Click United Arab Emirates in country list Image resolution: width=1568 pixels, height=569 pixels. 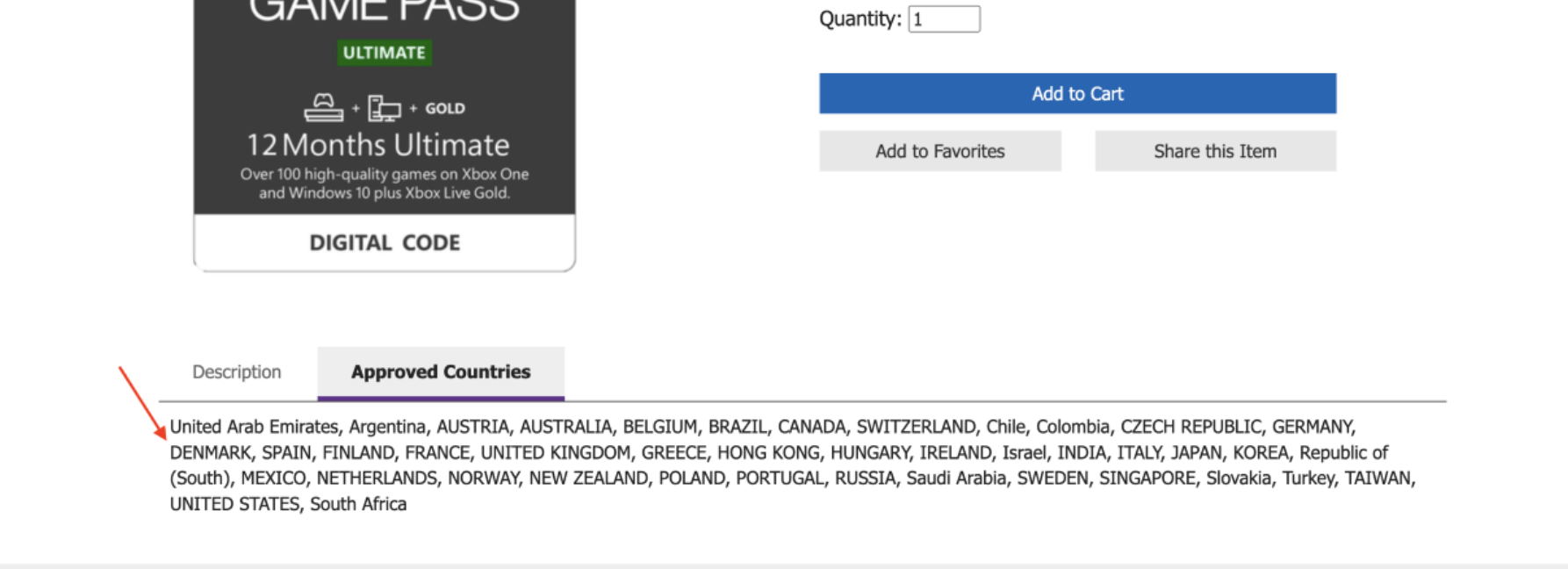[254, 427]
